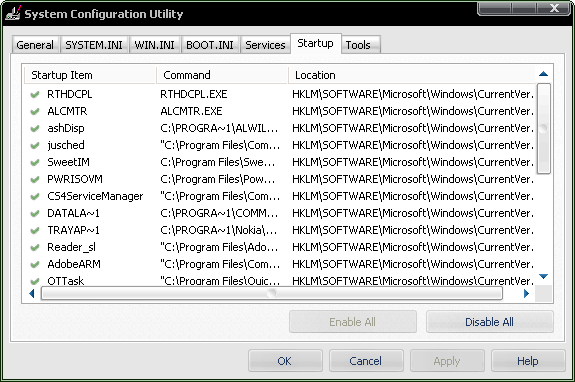Click the Disable All button

click(489, 322)
